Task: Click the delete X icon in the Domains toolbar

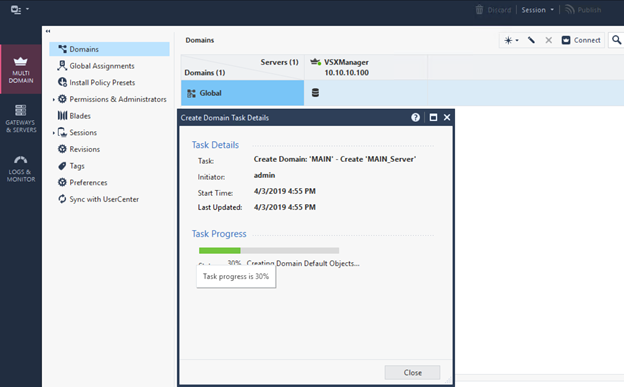Action: click(548, 40)
